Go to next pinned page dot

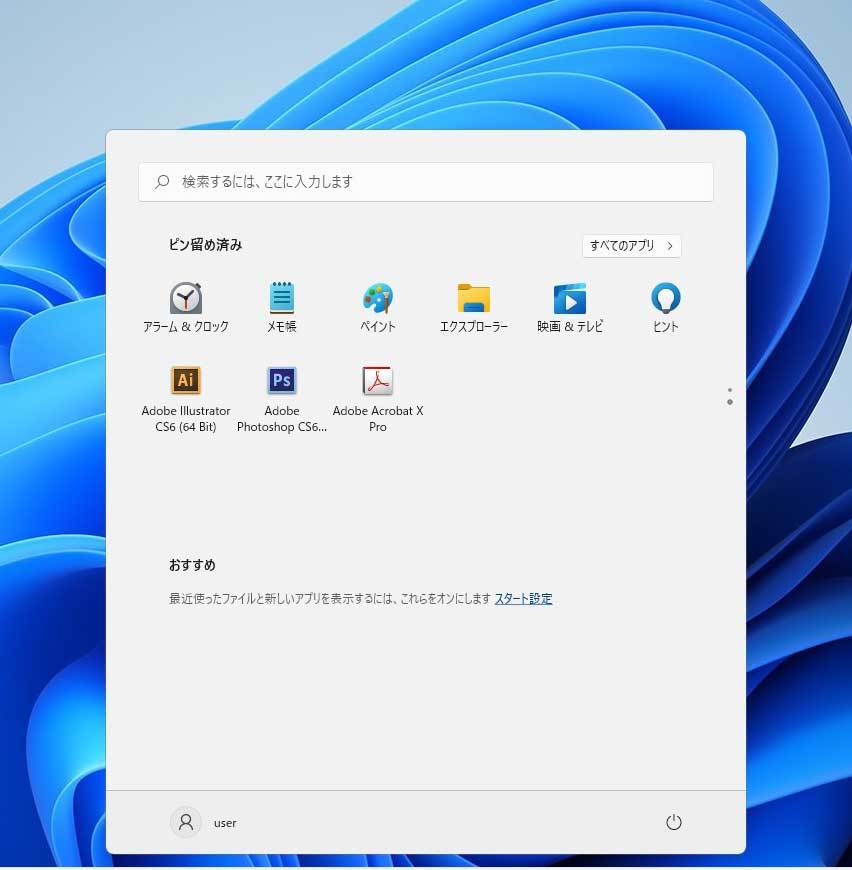pos(730,402)
